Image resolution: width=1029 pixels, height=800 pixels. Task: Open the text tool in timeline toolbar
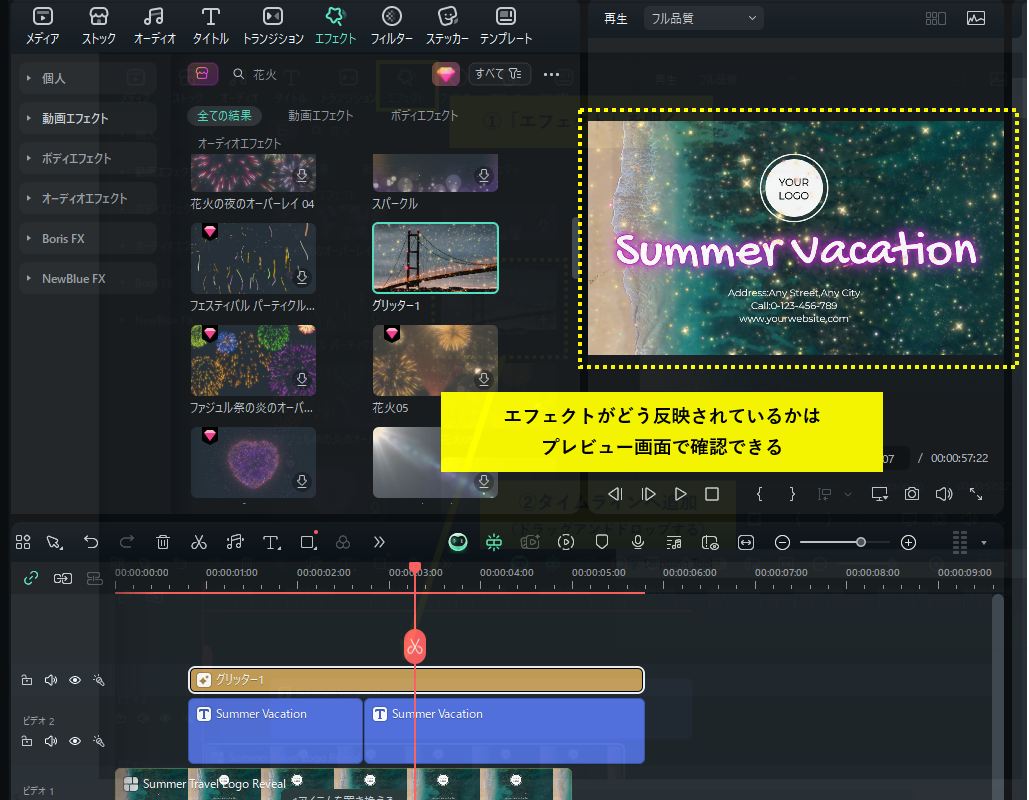271,542
